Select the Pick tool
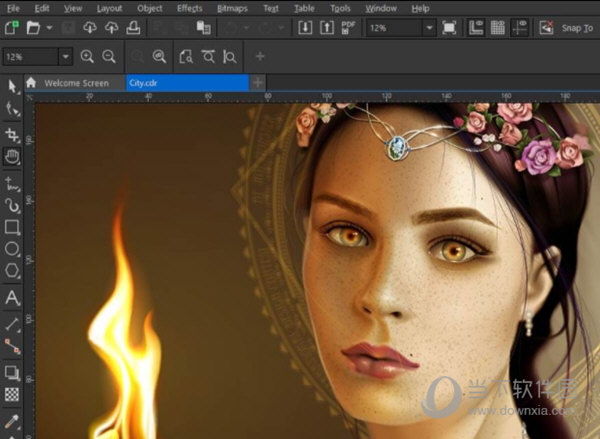 click(x=12, y=85)
